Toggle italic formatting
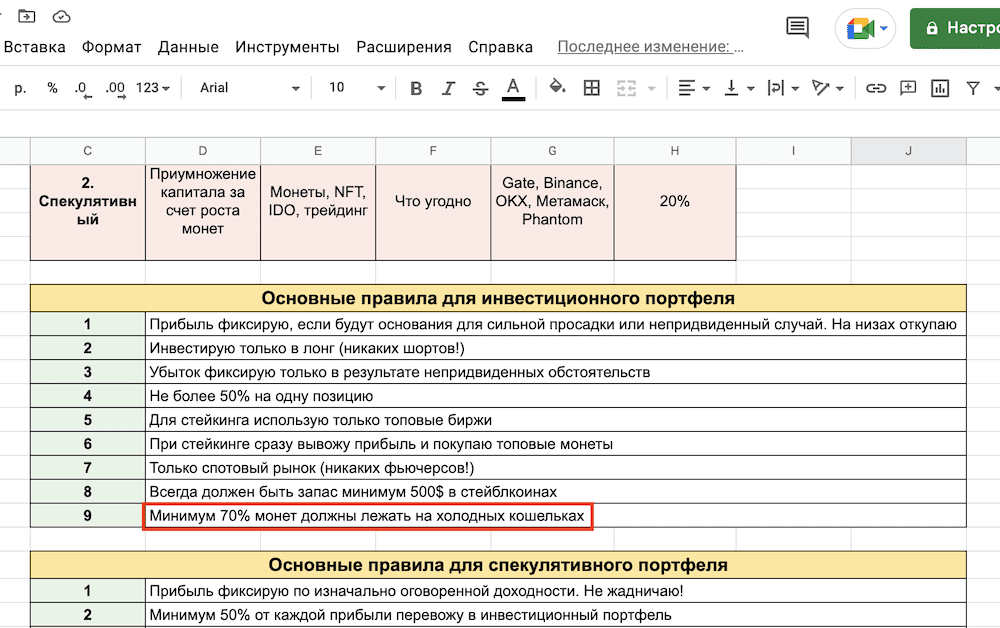The width and height of the screenshot is (1000, 628). tap(448, 89)
